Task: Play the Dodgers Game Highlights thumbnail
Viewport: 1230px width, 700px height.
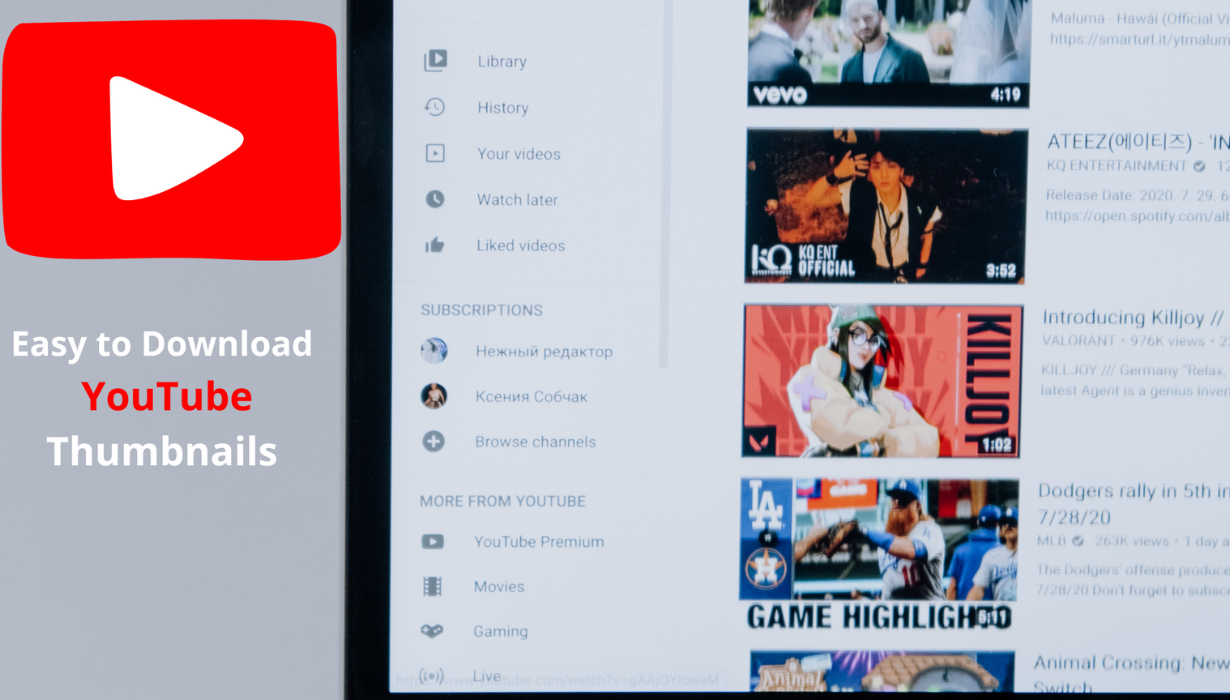Action: click(x=878, y=553)
